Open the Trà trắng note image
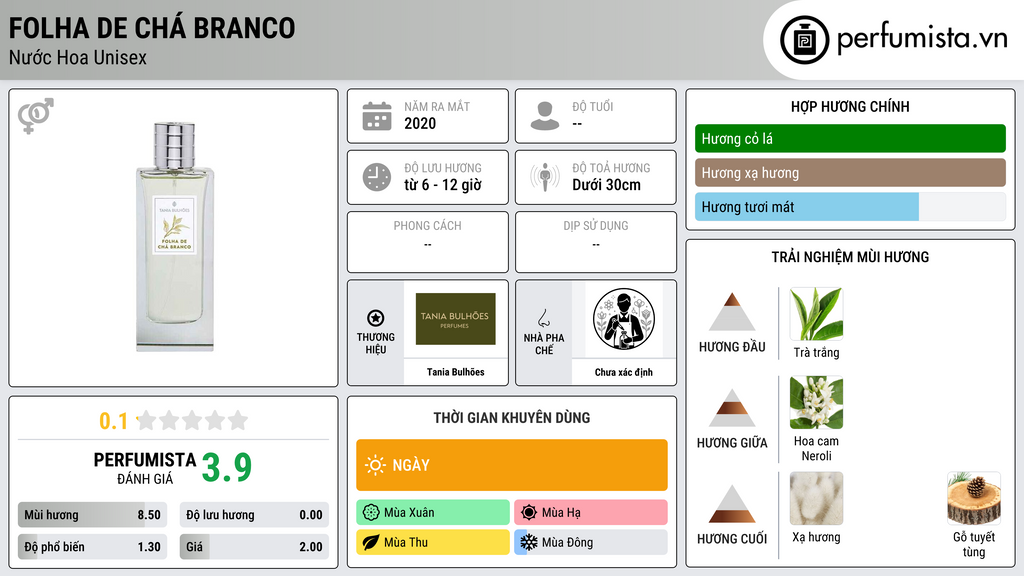The image size is (1024, 576). 816,314
